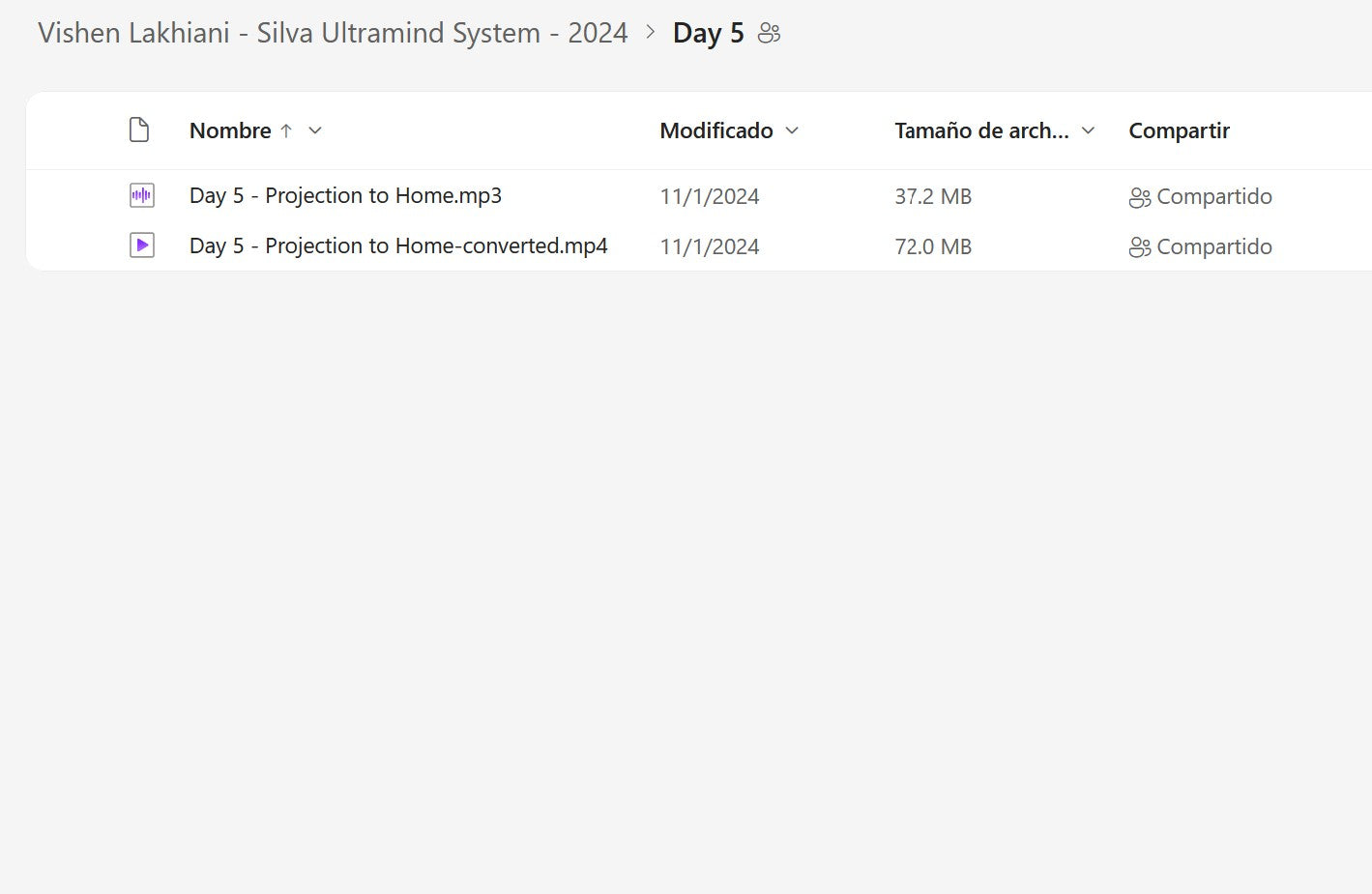Open Day 5 - Projection to Home.mp3
Image resolution: width=1372 pixels, height=894 pixels.
point(345,196)
